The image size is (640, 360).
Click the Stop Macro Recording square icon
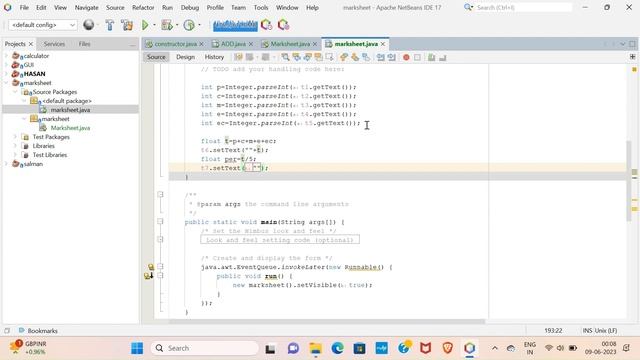[417, 58]
